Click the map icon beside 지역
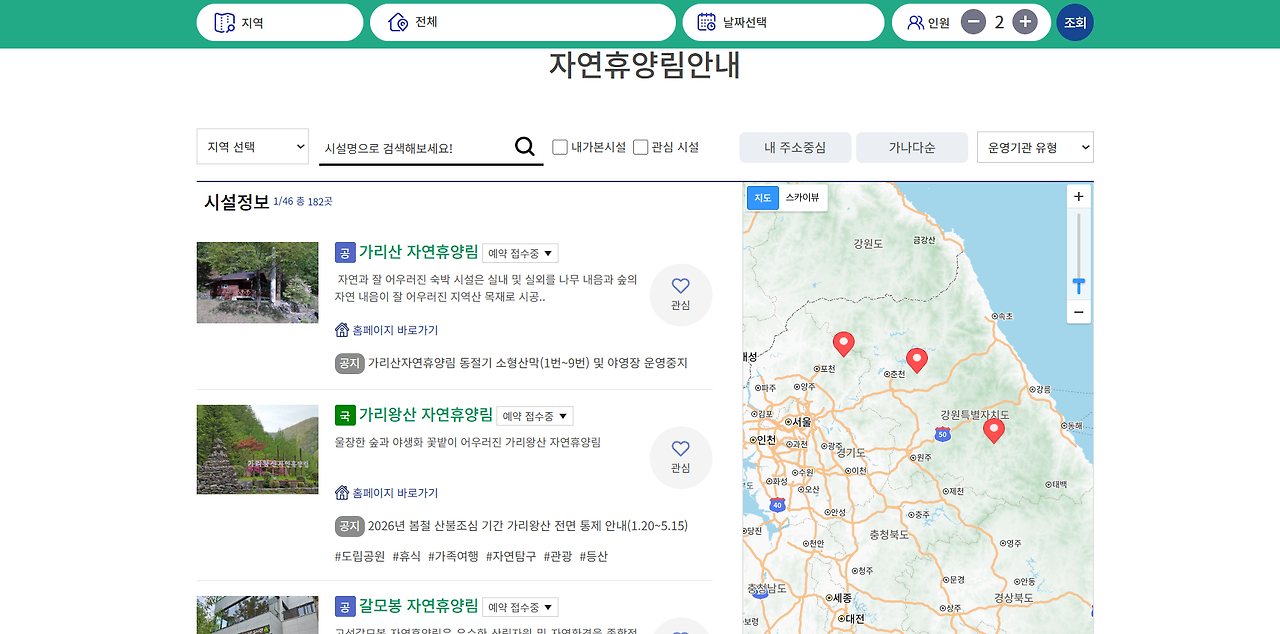The image size is (1280, 634). (x=224, y=22)
